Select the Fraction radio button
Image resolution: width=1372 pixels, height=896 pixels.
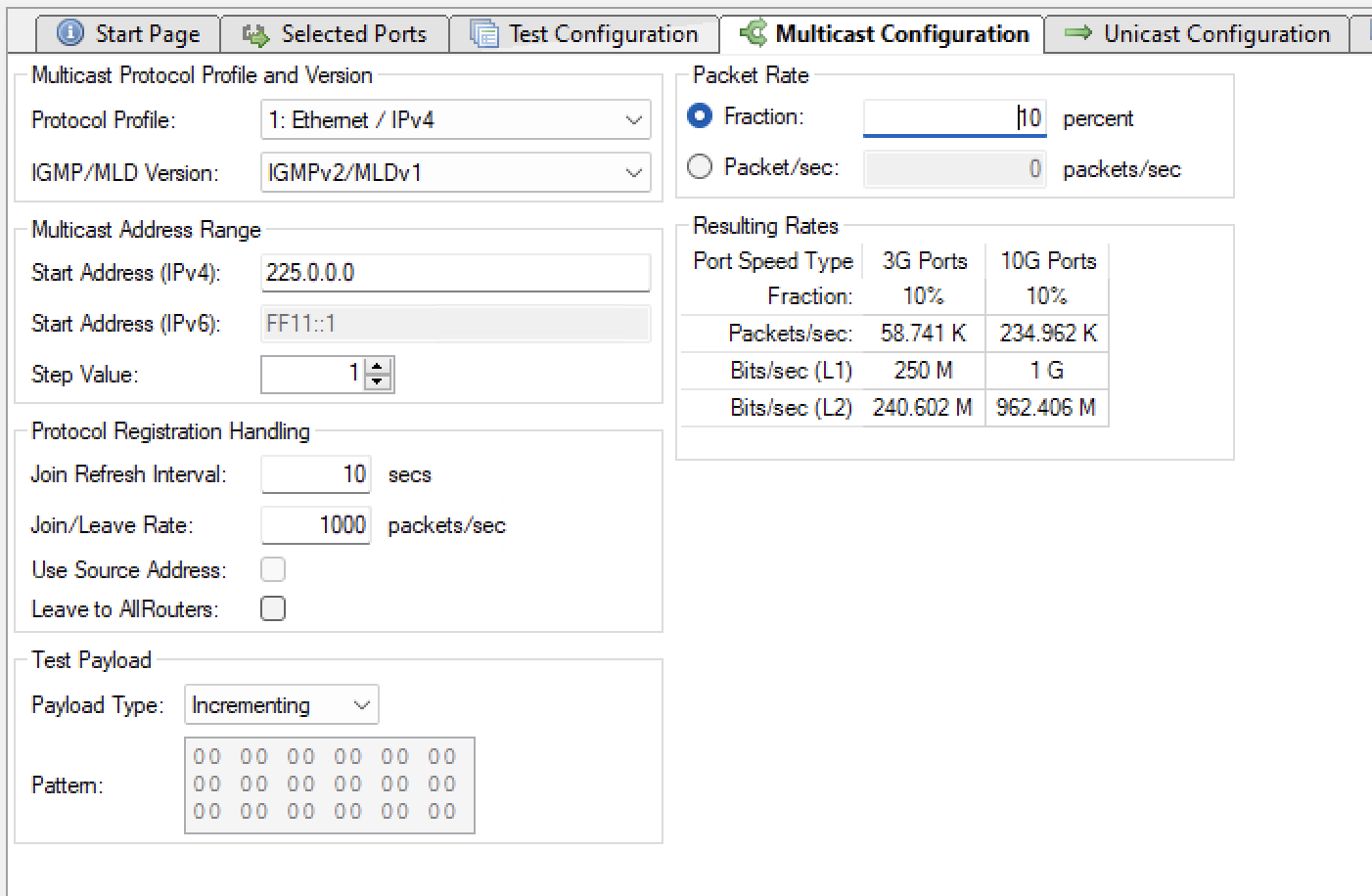click(700, 116)
